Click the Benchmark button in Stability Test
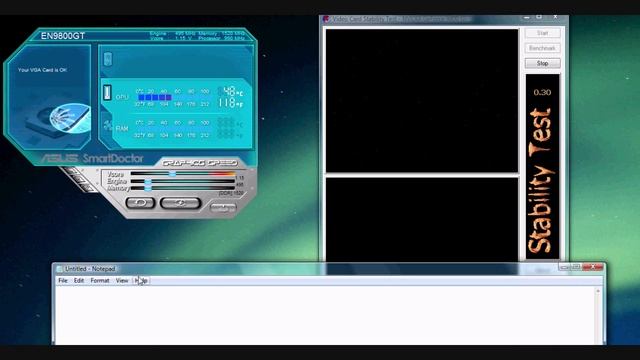This screenshot has height=360, width=640. (x=542, y=48)
